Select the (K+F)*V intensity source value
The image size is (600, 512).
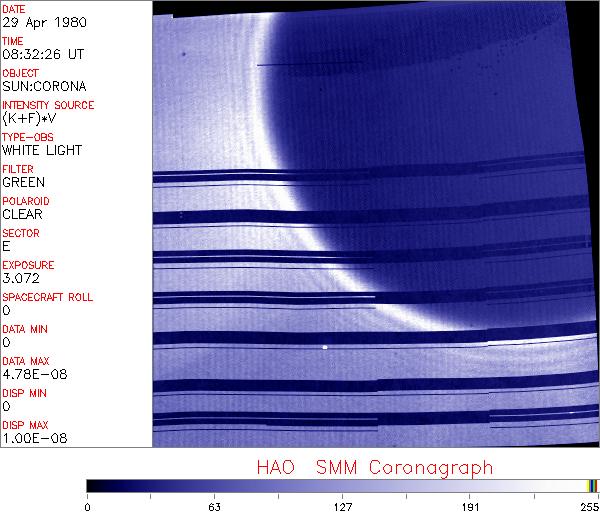[26, 118]
